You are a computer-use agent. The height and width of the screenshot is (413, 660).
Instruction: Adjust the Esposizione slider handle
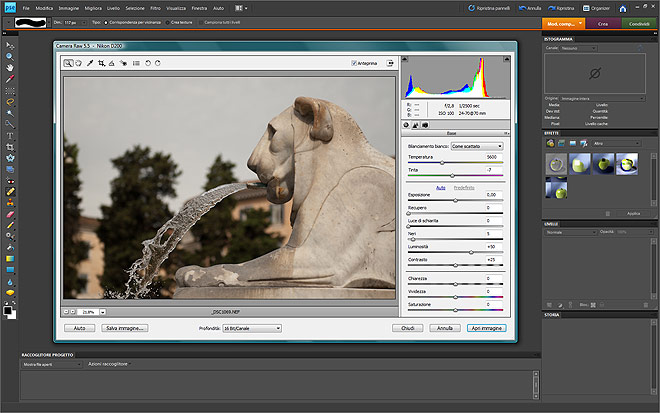click(x=455, y=201)
